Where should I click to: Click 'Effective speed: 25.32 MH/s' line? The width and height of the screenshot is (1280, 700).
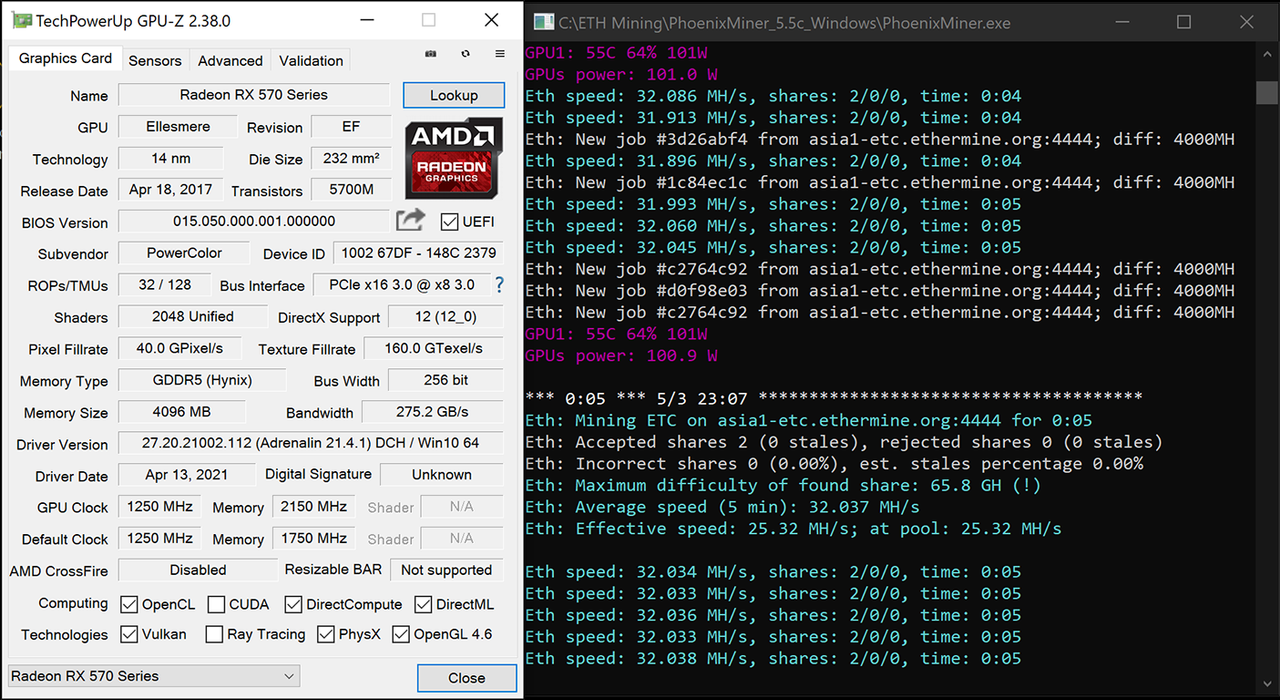coord(793,528)
